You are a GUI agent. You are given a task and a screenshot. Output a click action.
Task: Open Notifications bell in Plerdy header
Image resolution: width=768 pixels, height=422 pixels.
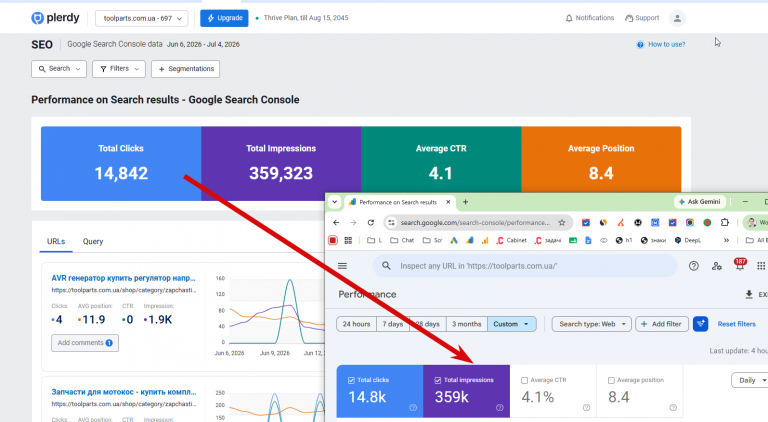tap(589, 18)
